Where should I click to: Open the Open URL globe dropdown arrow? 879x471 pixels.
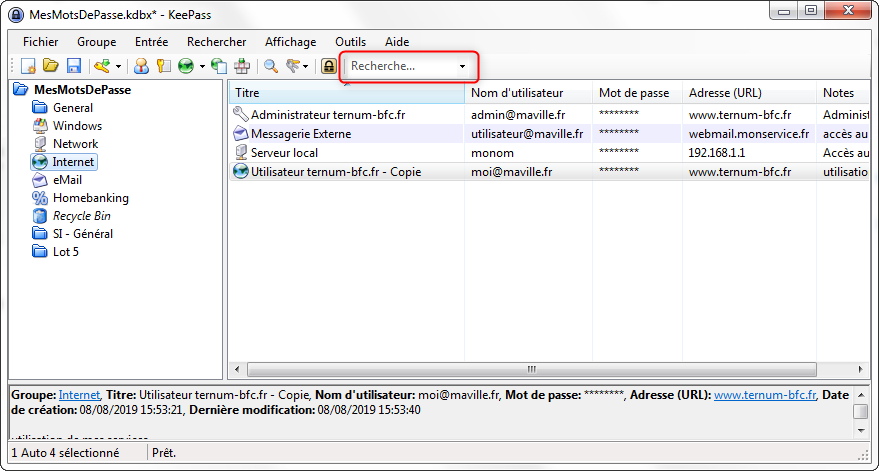[202, 67]
